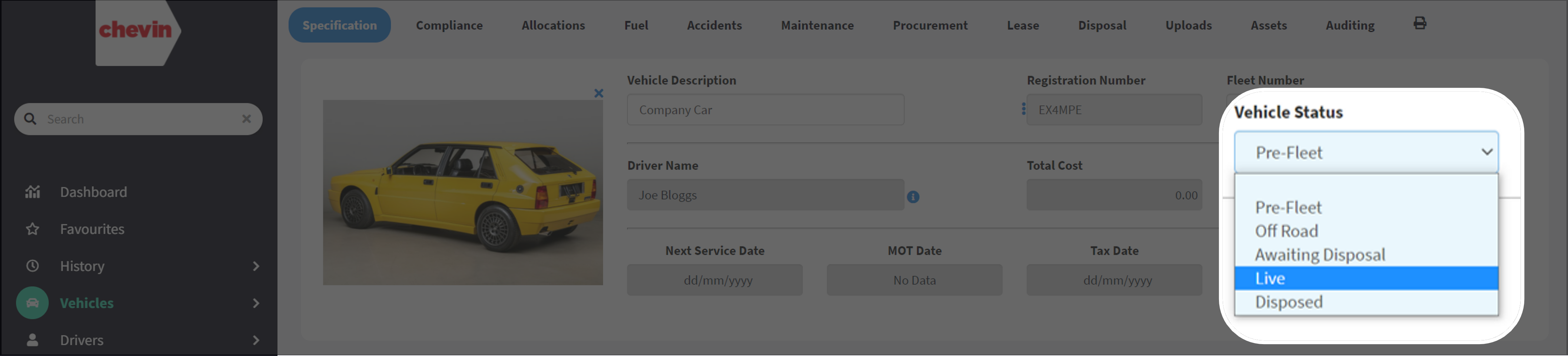Click the Drivers person icon

coord(32,340)
